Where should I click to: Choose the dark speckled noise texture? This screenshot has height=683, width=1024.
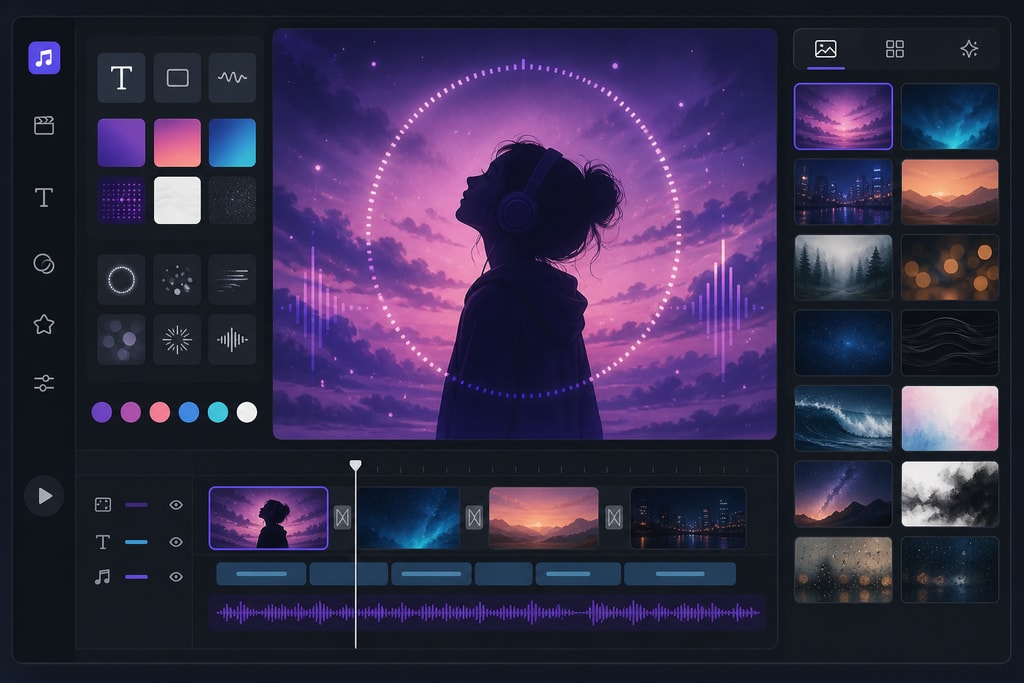pyautogui.click(x=232, y=200)
